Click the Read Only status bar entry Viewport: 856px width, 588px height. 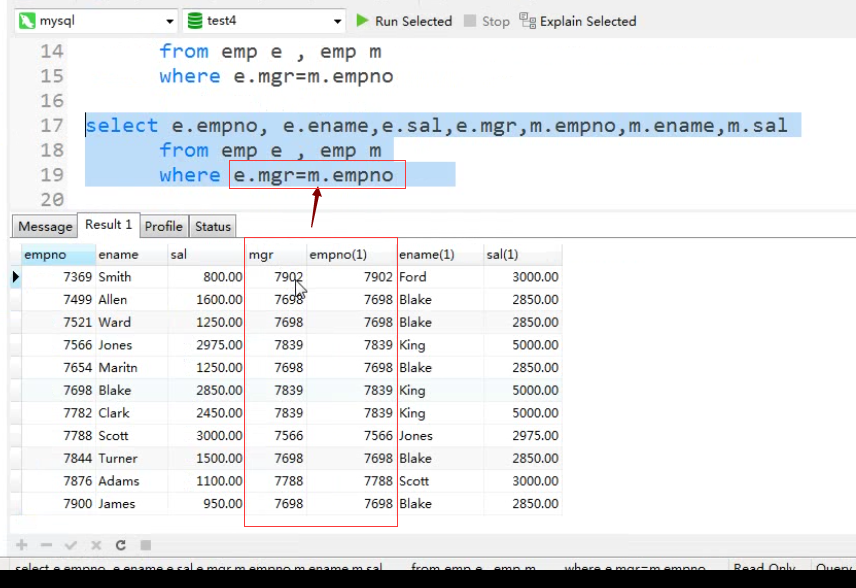764,567
